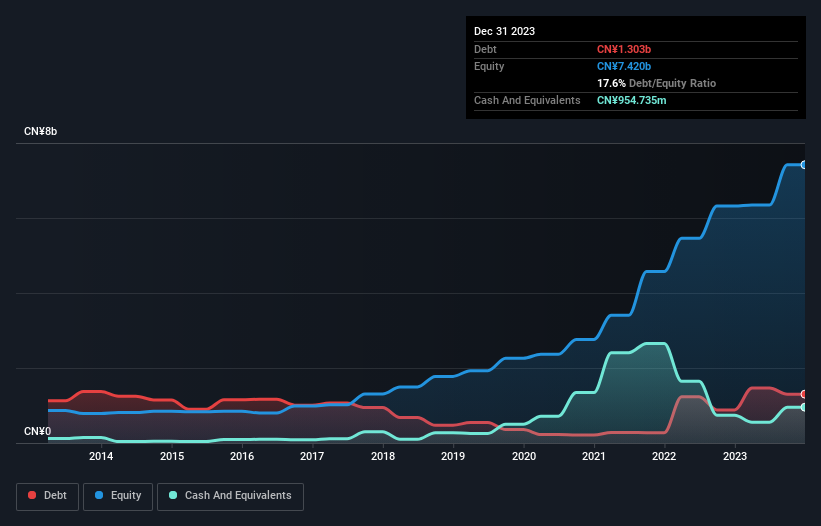Toggle the Equity series legend button
This screenshot has width=821, height=526.
pyautogui.click(x=118, y=496)
